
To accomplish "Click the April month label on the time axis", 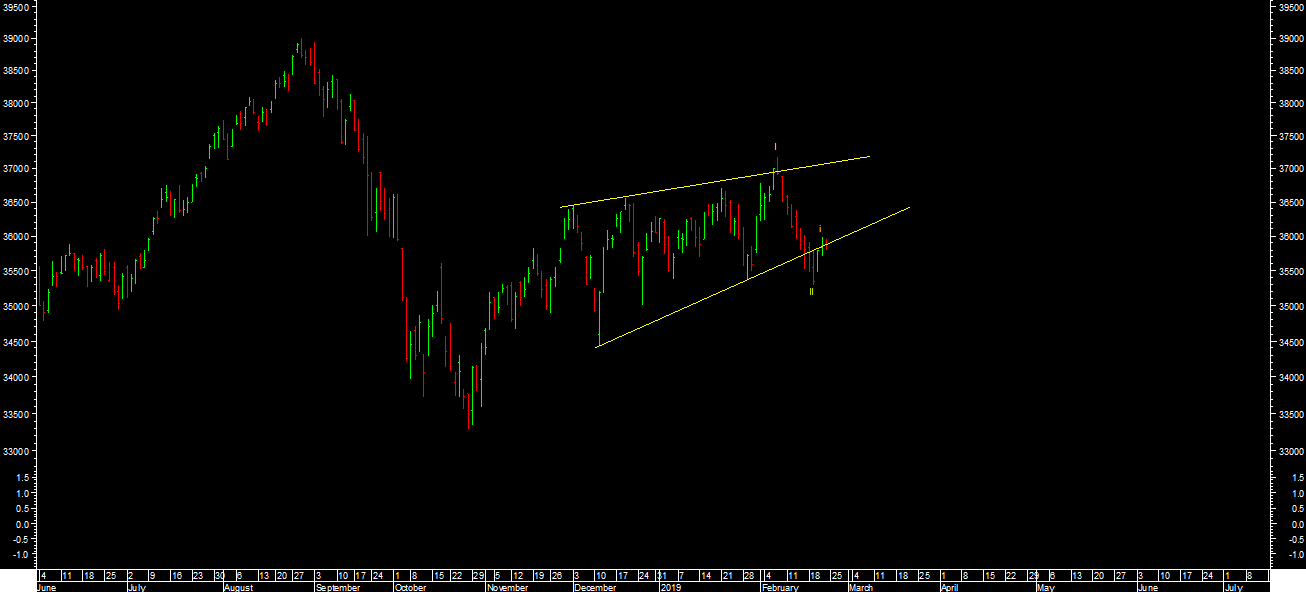I will tap(949, 588).
